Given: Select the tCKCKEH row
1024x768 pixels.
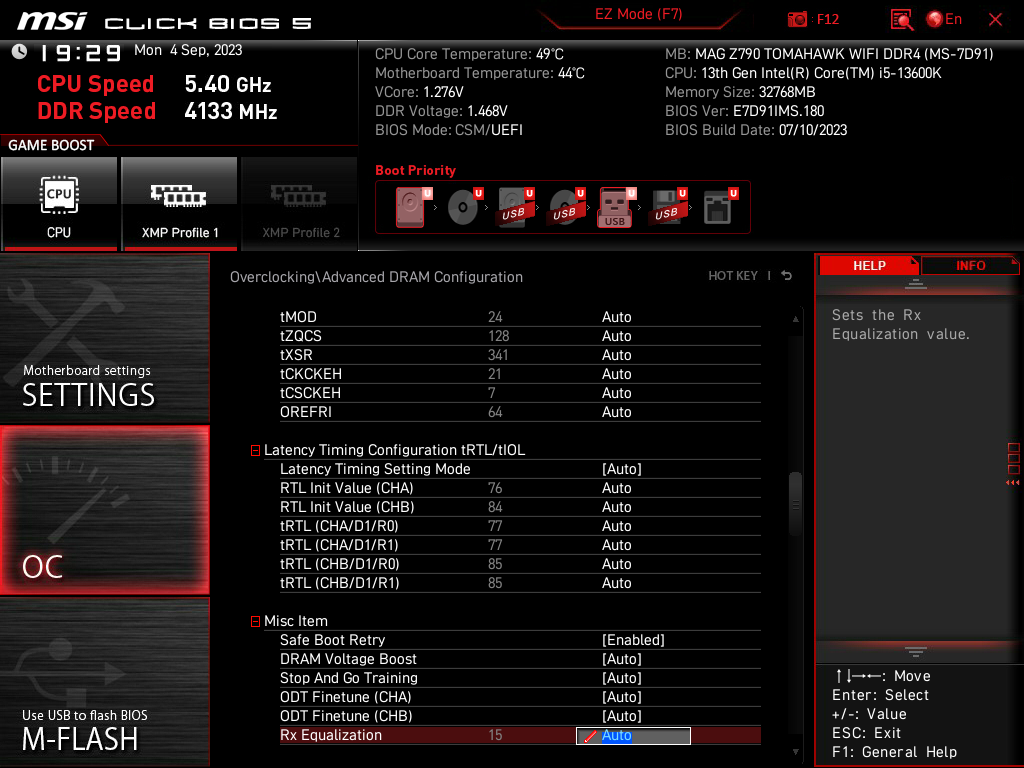Looking at the screenshot, I should (520, 374).
